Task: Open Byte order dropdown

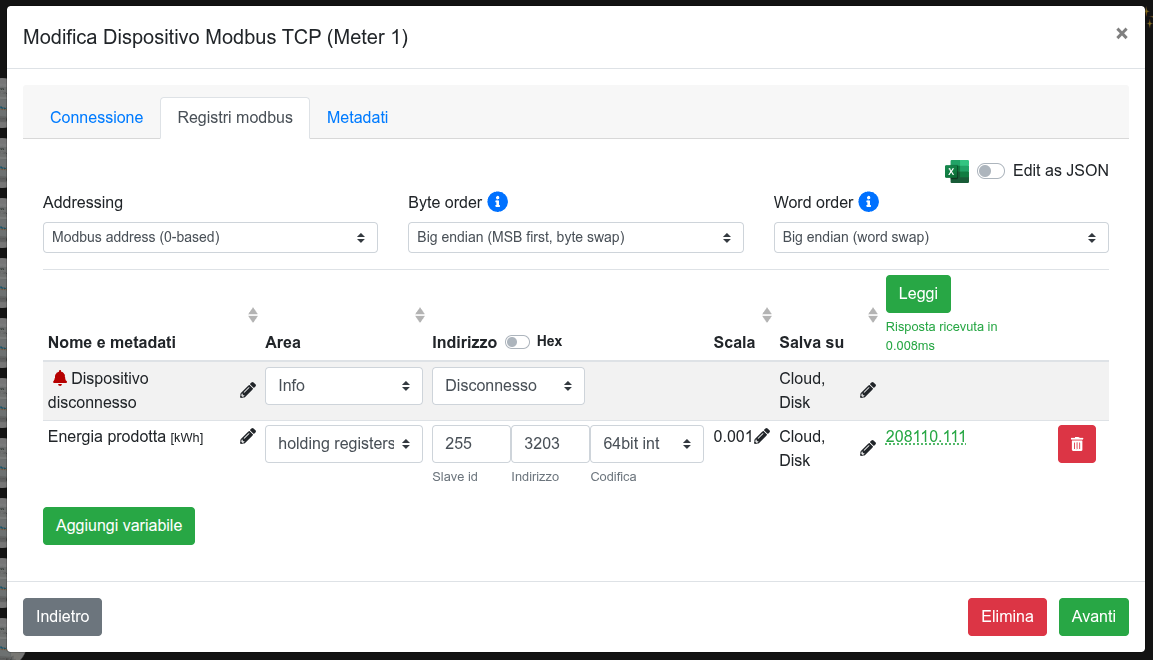Action: [575, 238]
